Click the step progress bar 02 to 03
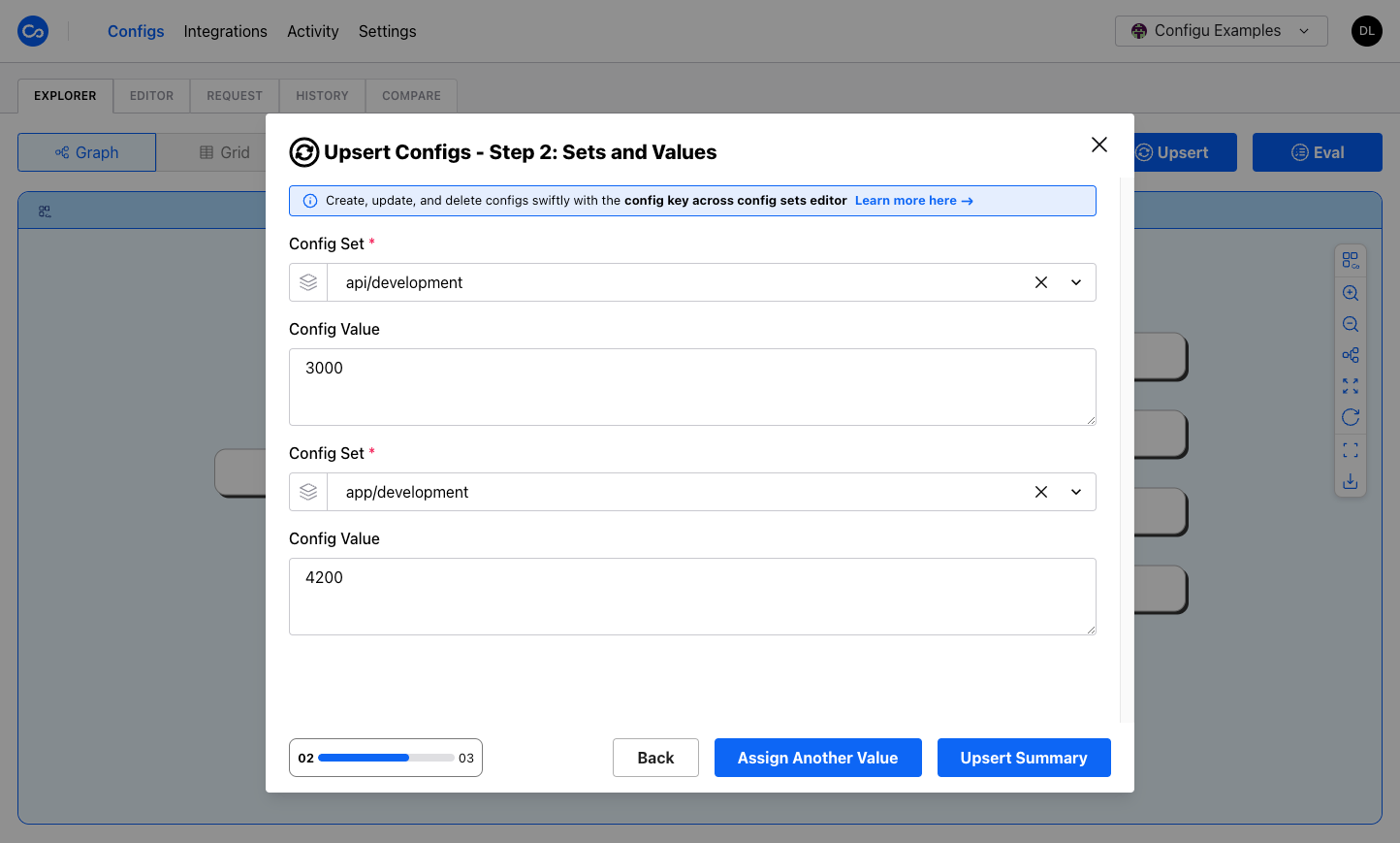1400x843 pixels. [x=386, y=758]
